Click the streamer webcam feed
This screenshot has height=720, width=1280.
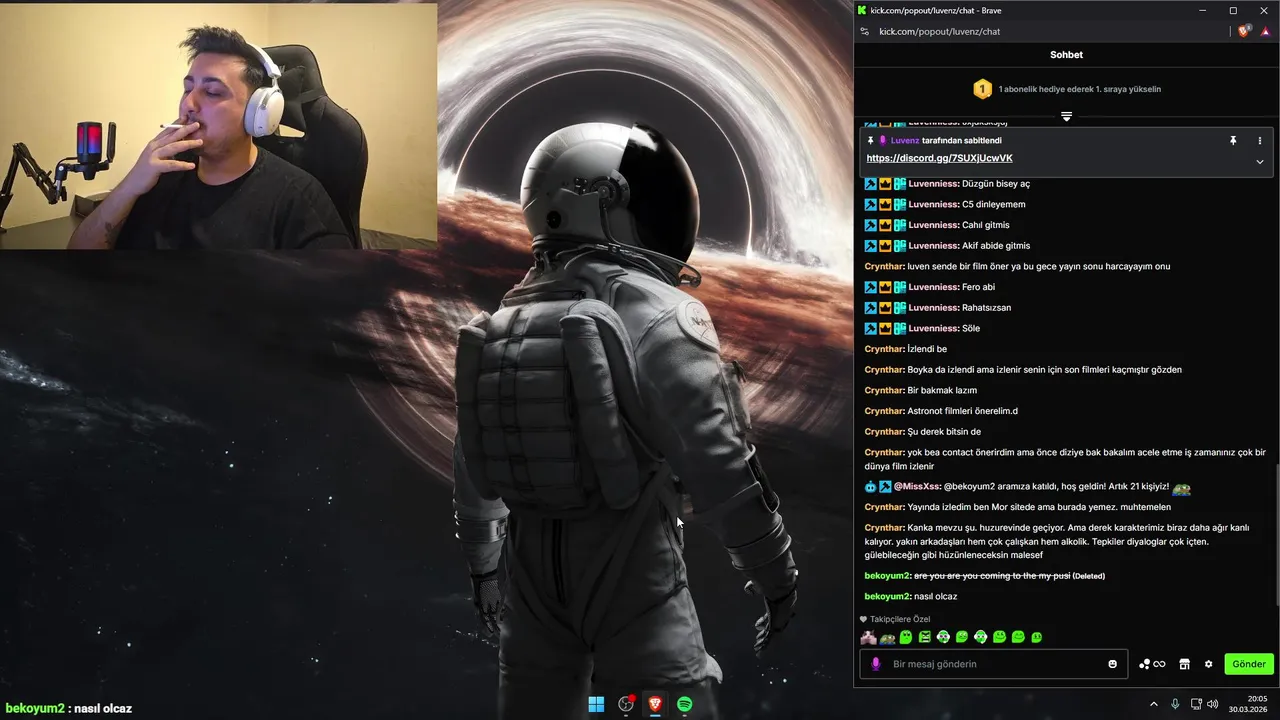click(218, 126)
